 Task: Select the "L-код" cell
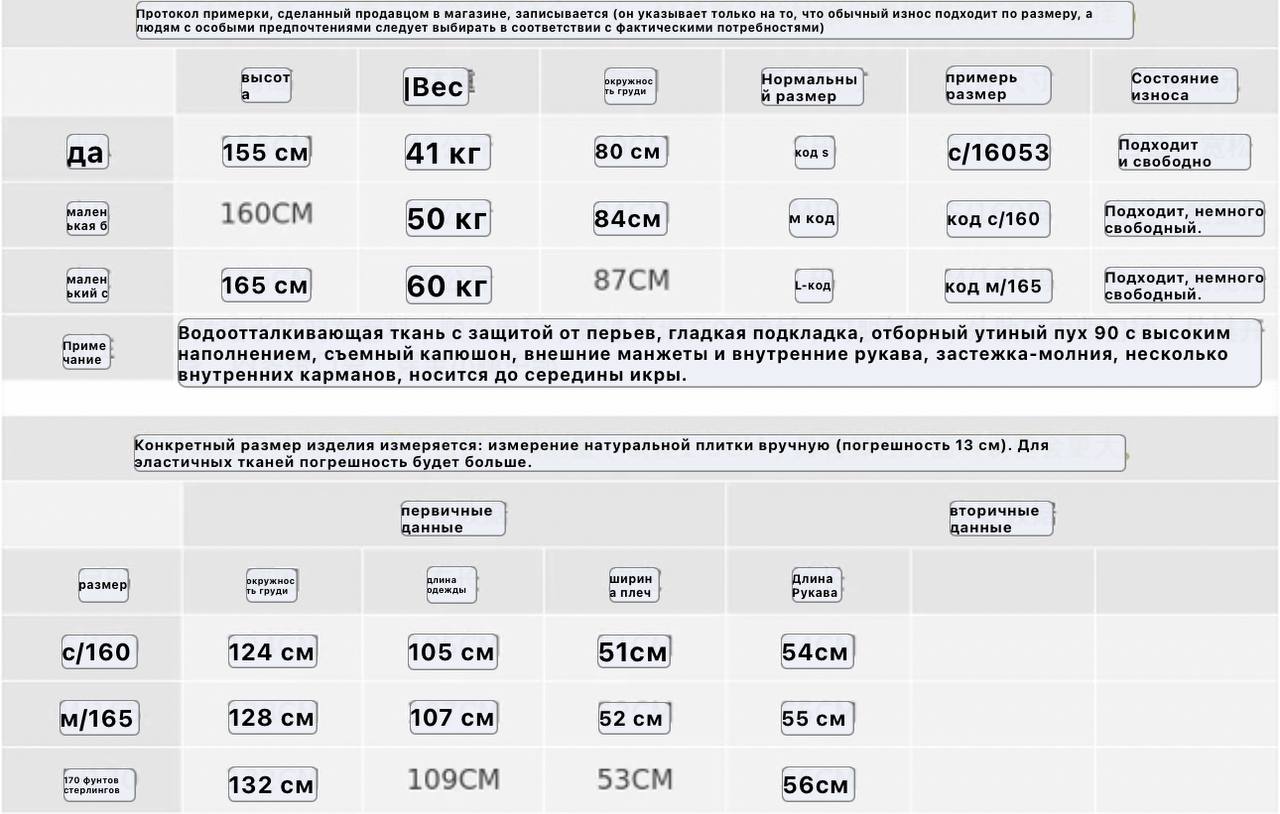(x=813, y=285)
